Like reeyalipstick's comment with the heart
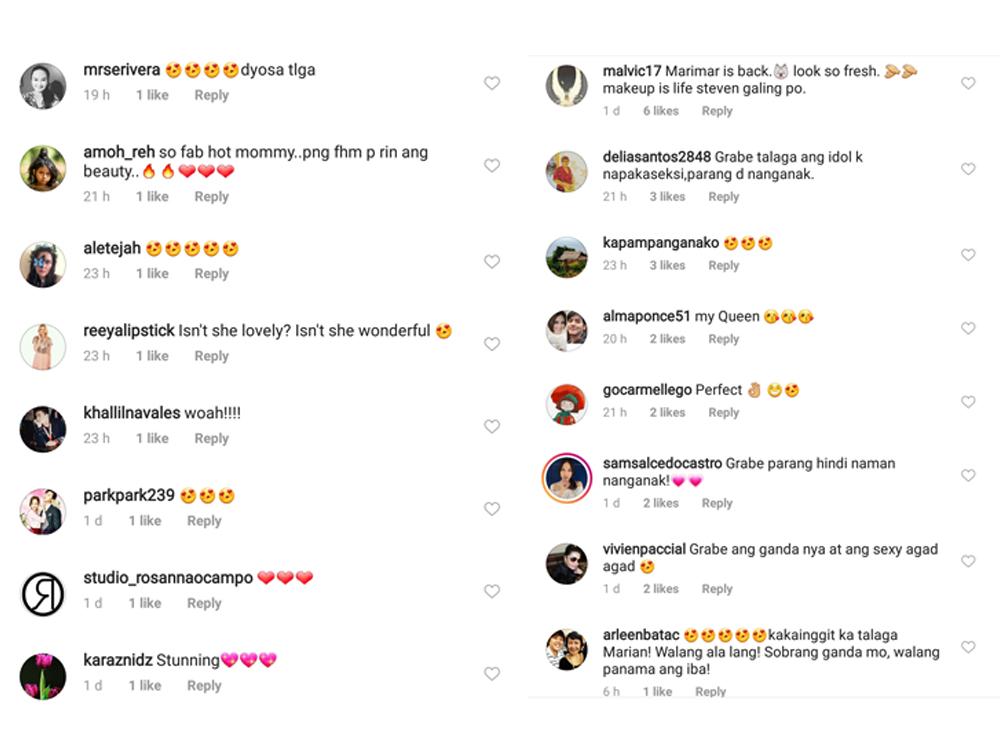Image resolution: width=1000 pixels, height=750 pixels. click(492, 344)
